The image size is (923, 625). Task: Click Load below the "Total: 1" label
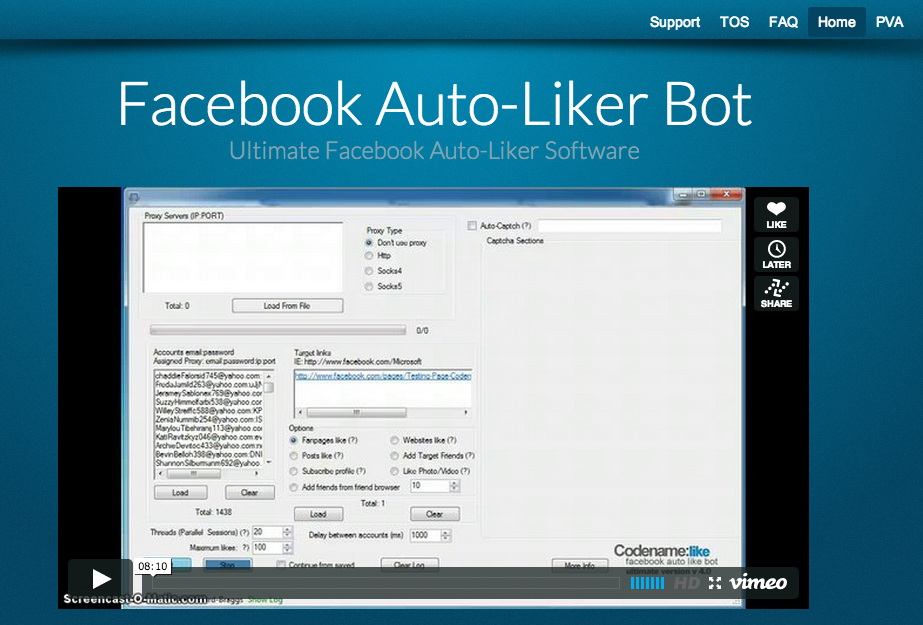318,514
